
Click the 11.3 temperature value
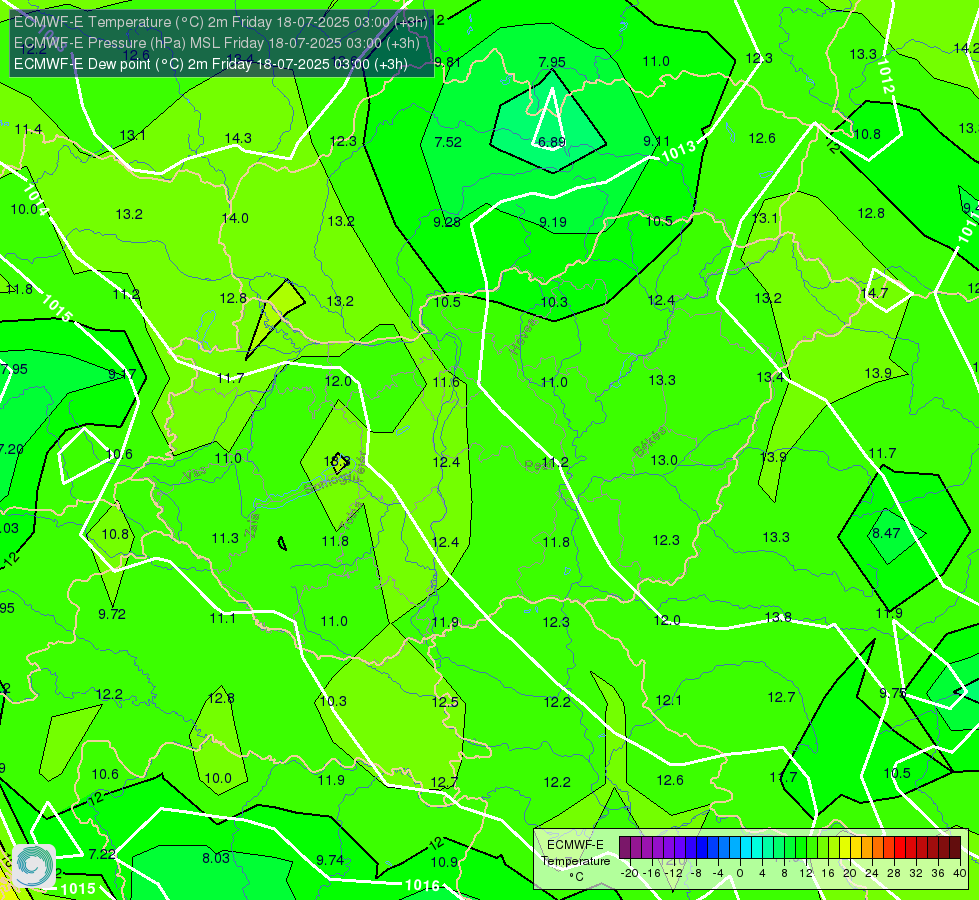tap(225, 538)
